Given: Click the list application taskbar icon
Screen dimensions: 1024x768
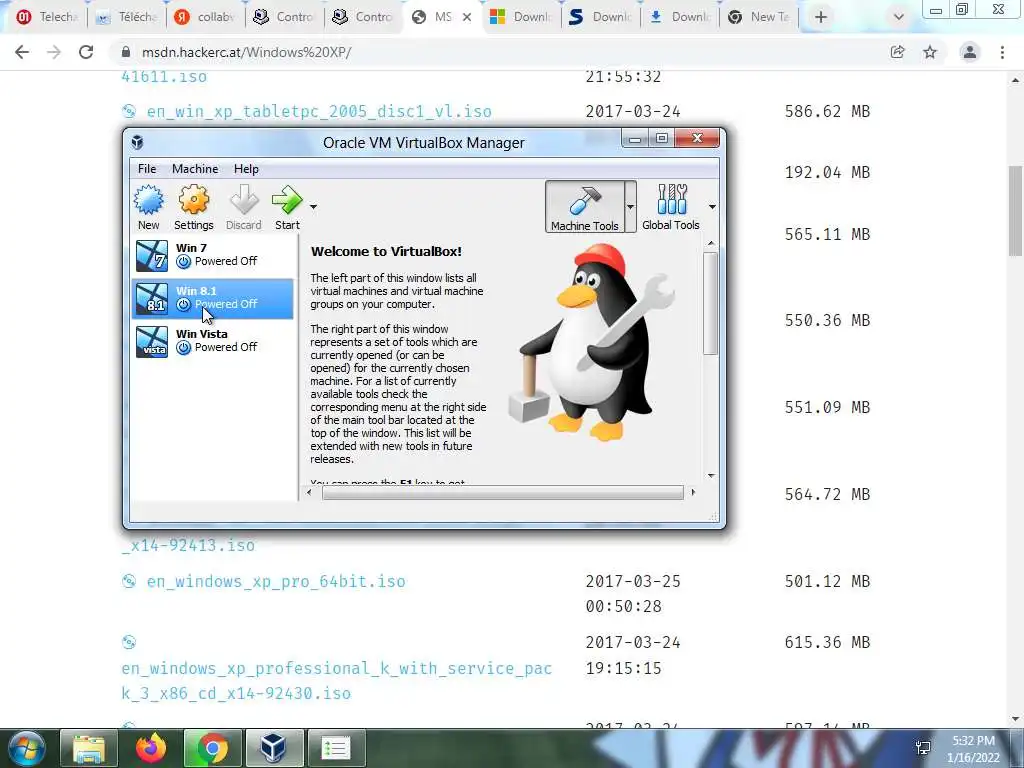Looking at the screenshot, I should 336,748.
